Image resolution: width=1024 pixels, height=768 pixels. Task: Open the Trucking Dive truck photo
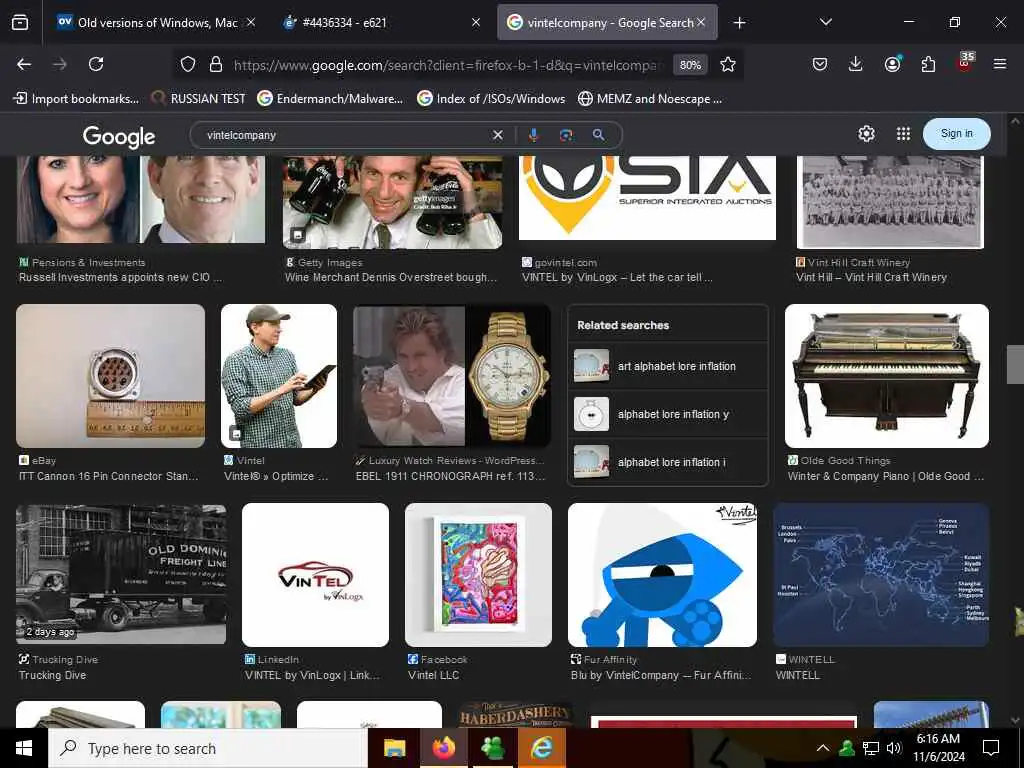coord(121,573)
